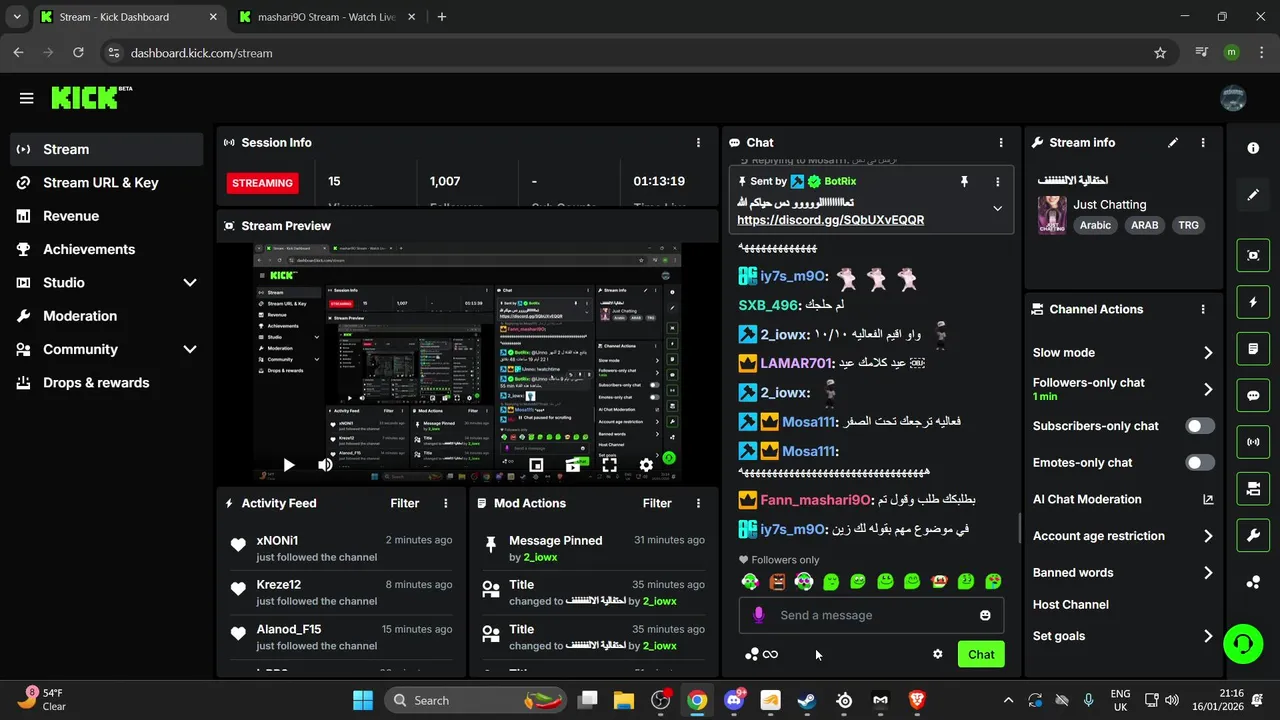
Task: Click the Just Chatting category thumbnail
Action: pyautogui.click(x=1052, y=215)
